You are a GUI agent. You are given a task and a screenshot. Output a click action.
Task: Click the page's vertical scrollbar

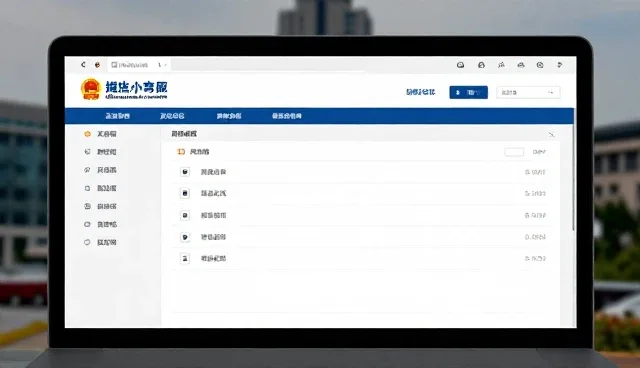click(x=573, y=177)
